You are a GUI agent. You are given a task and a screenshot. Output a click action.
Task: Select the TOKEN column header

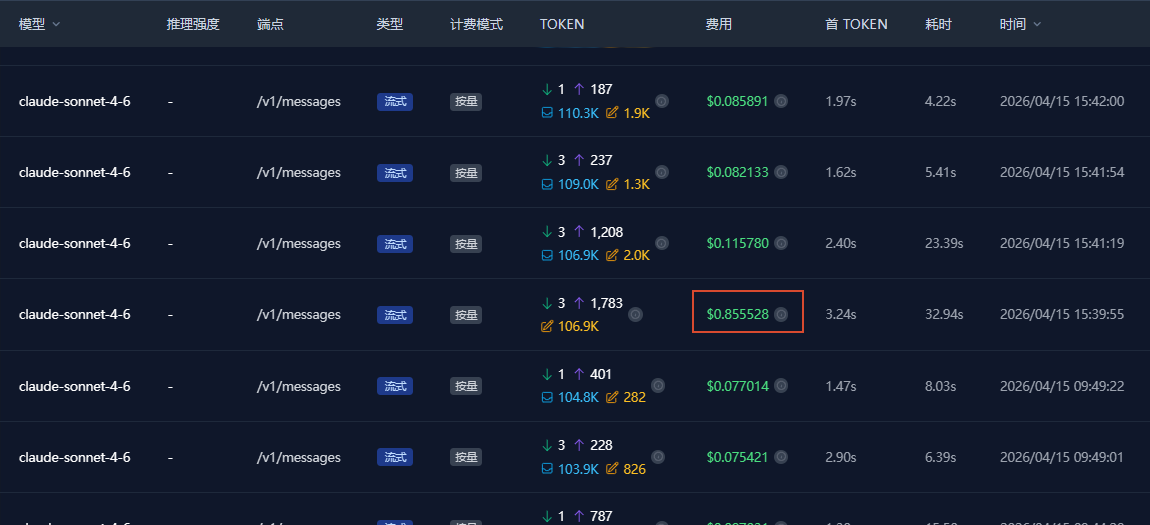pyautogui.click(x=562, y=24)
